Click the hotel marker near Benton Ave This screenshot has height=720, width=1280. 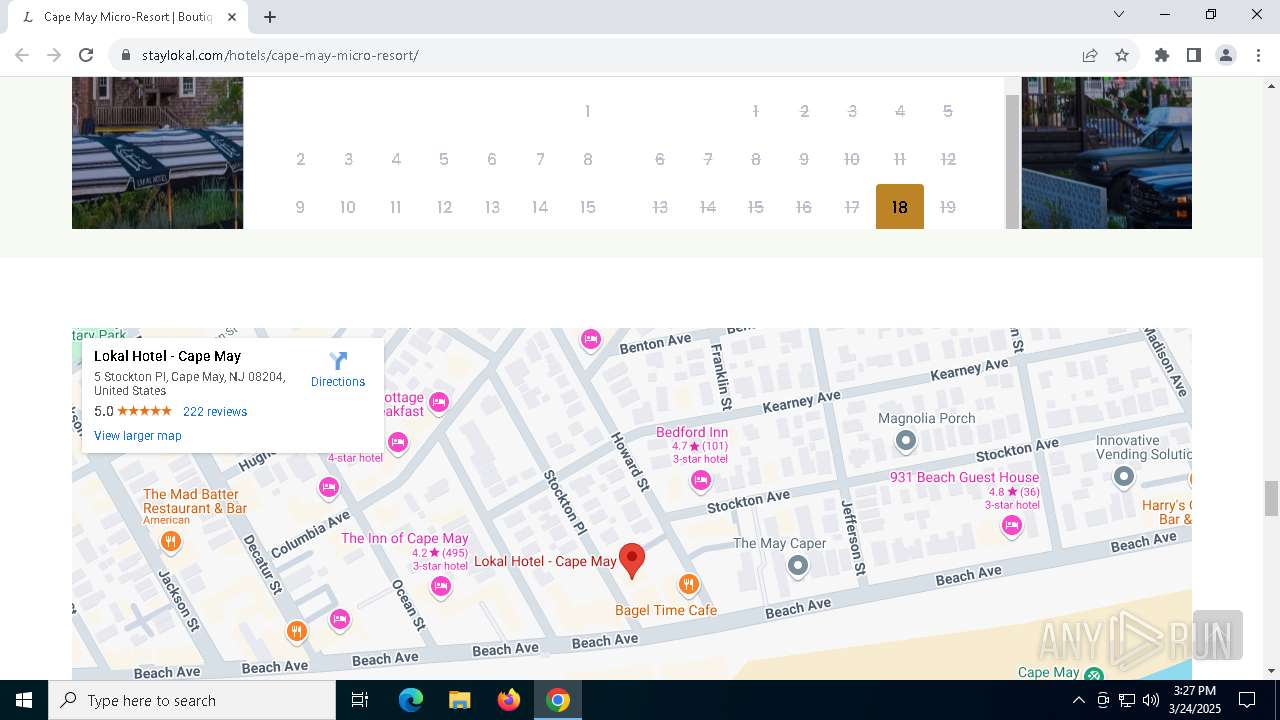pos(591,339)
